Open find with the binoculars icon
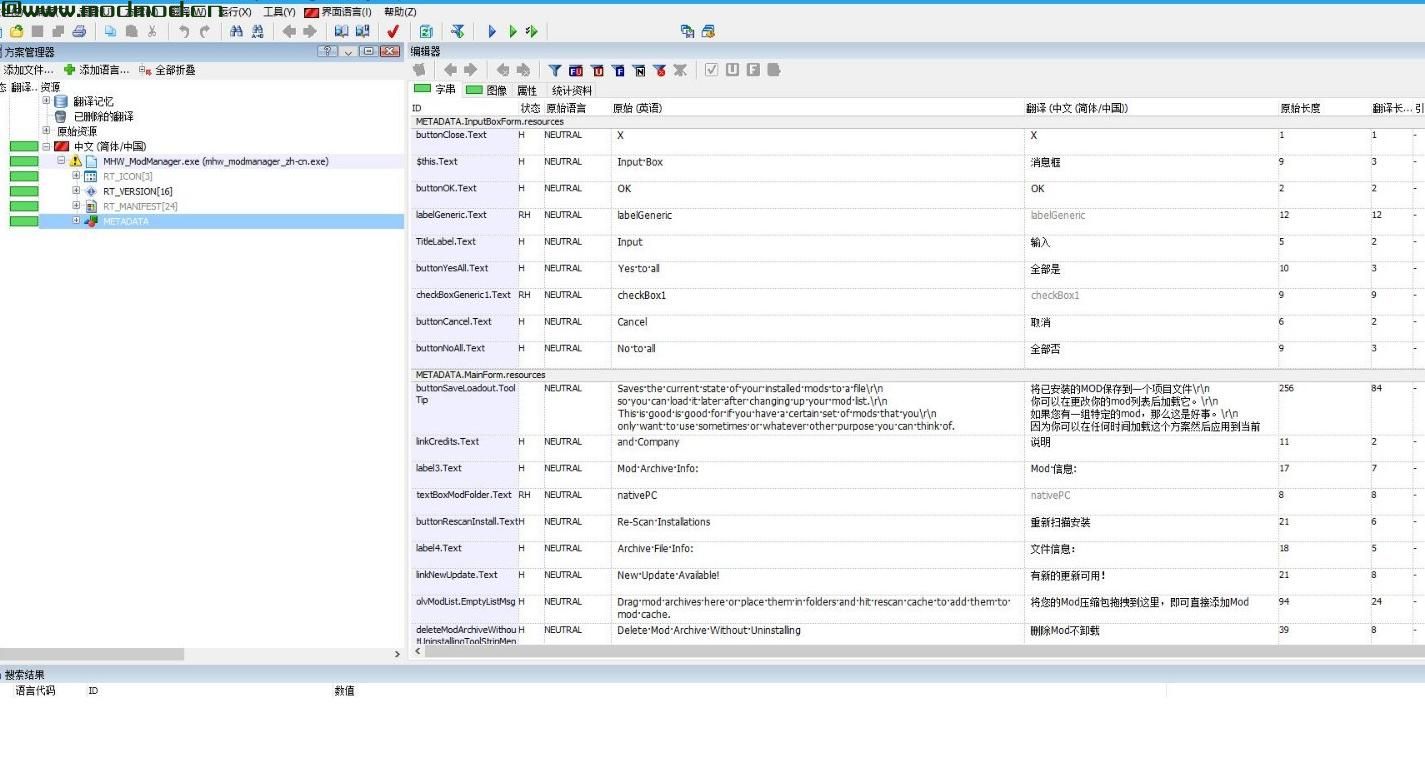The width and height of the screenshot is (1425, 778). 236,31
